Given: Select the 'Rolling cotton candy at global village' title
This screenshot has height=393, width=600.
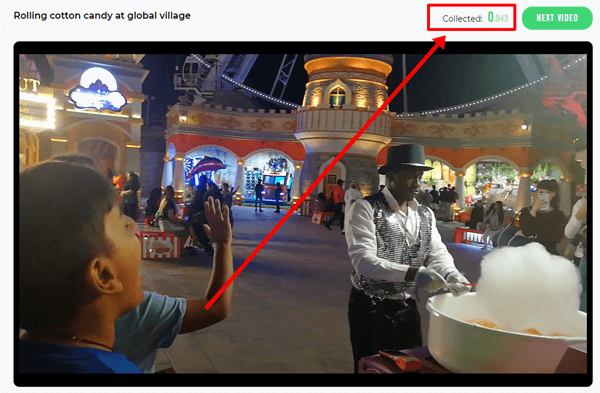Looking at the screenshot, I should 102,16.
